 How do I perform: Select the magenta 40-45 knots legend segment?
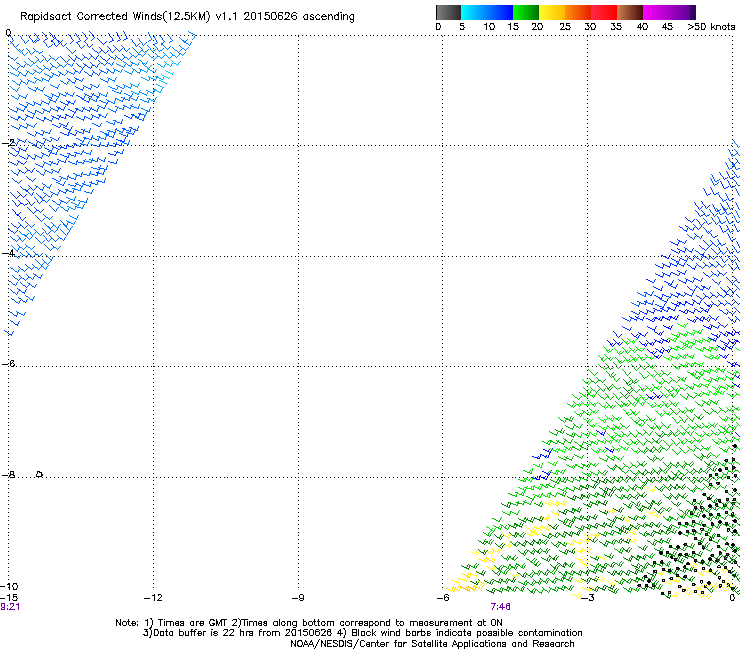(656, 12)
